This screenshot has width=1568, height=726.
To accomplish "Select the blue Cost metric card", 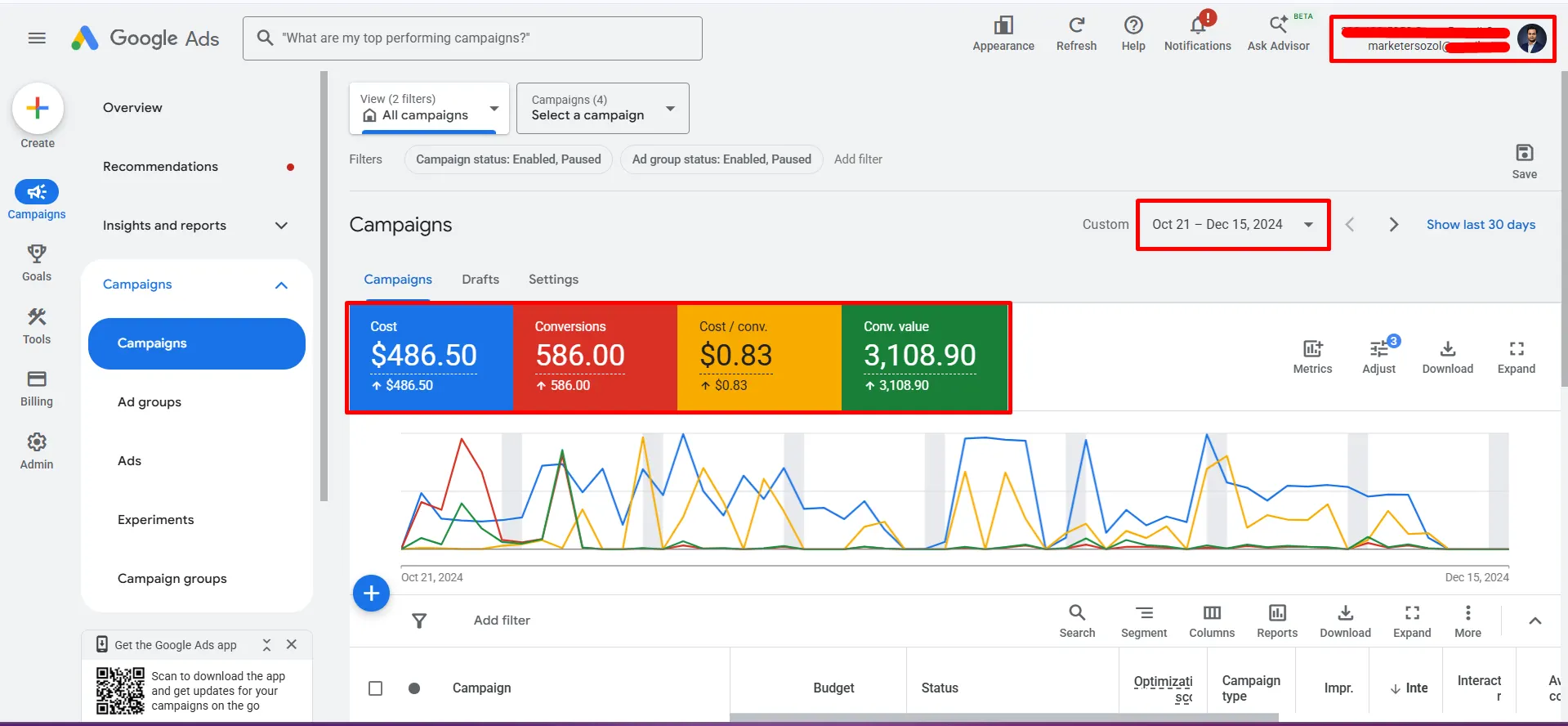I will [x=431, y=357].
